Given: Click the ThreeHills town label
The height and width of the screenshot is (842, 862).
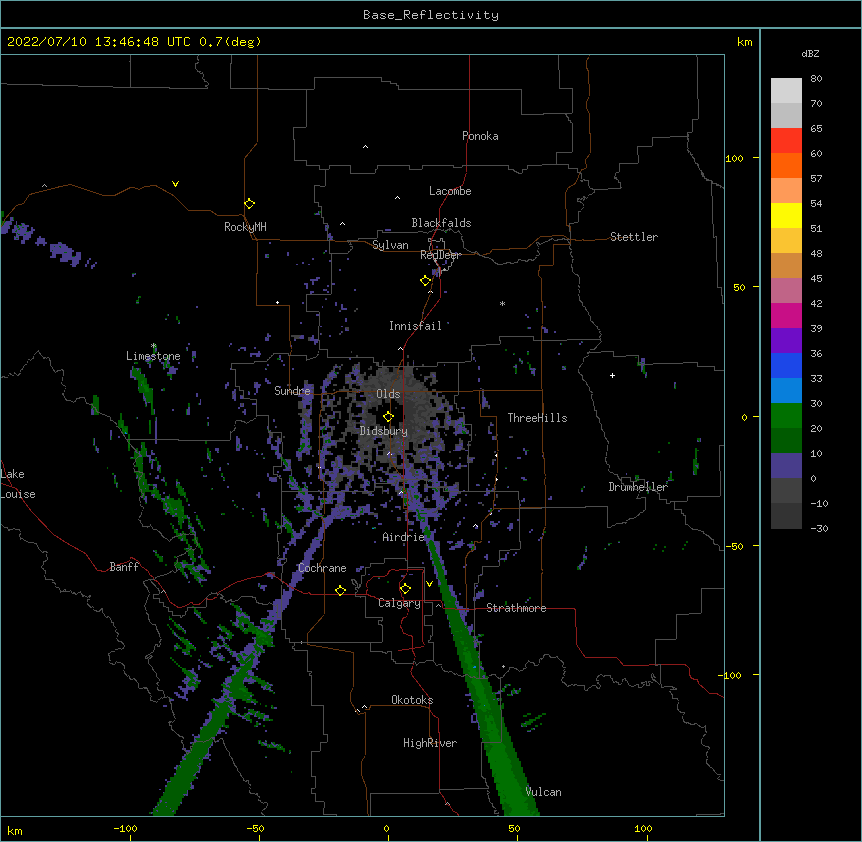Looking at the screenshot, I should pos(537,418).
